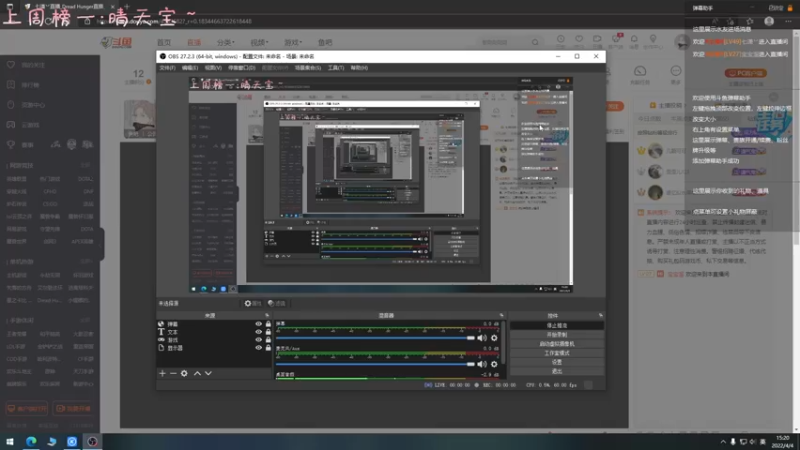Adjust 麦克风/Aux volume slider in mixer
Image resolution: width=800 pixels, height=450 pixels.
coord(375,364)
